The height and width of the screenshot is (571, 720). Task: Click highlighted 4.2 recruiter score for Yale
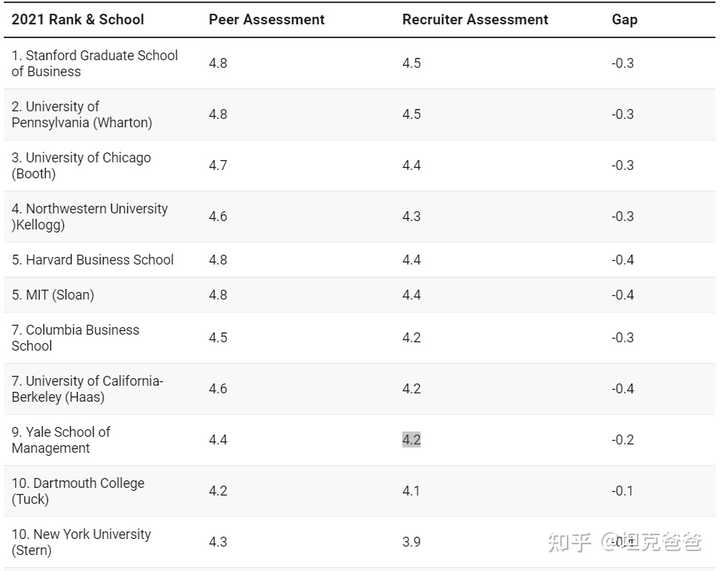[411, 440]
